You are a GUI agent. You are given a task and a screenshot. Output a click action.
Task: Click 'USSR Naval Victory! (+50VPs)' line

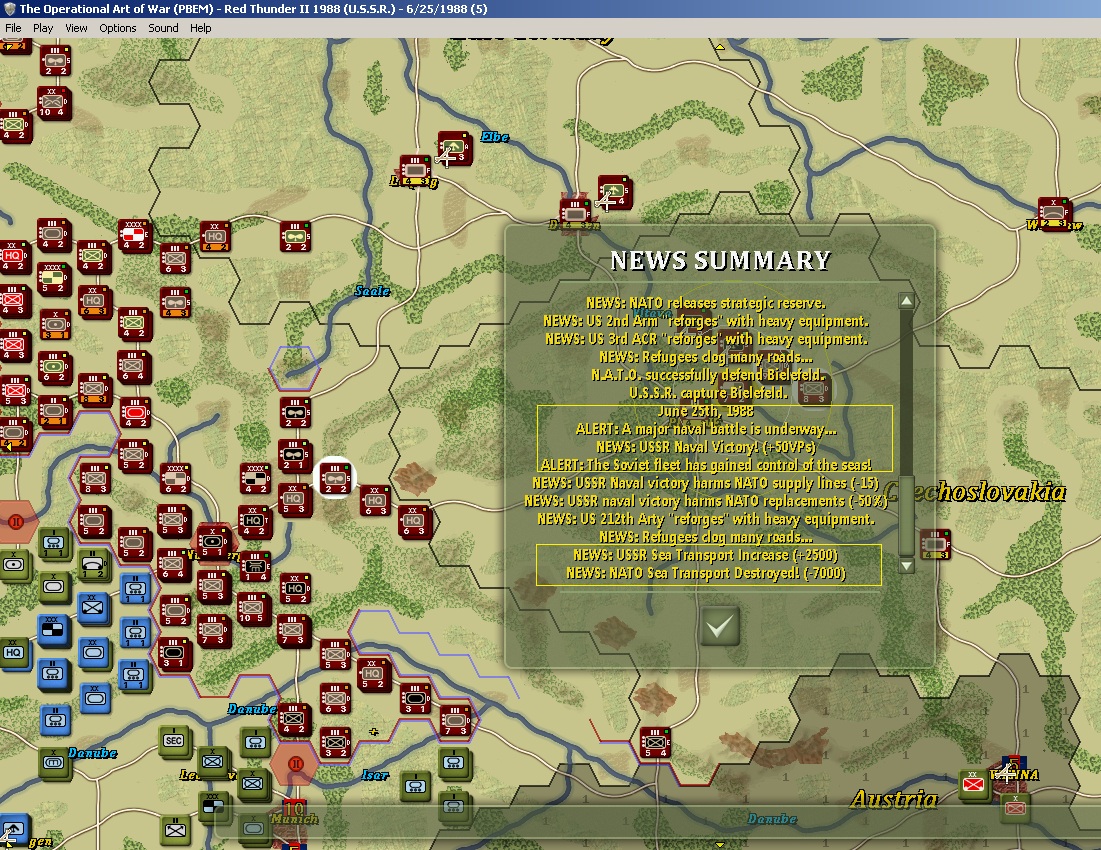[x=706, y=447]
